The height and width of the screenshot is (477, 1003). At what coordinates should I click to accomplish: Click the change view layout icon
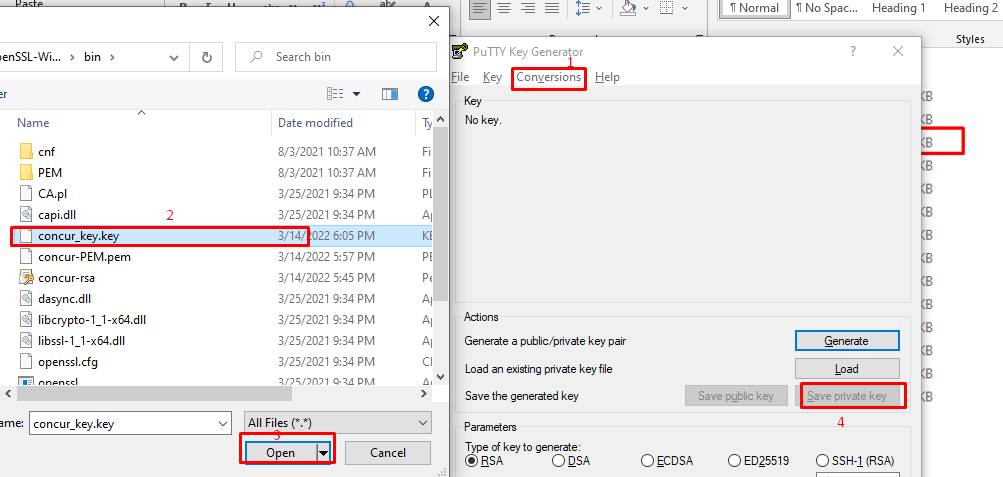(x=337, y=93)
